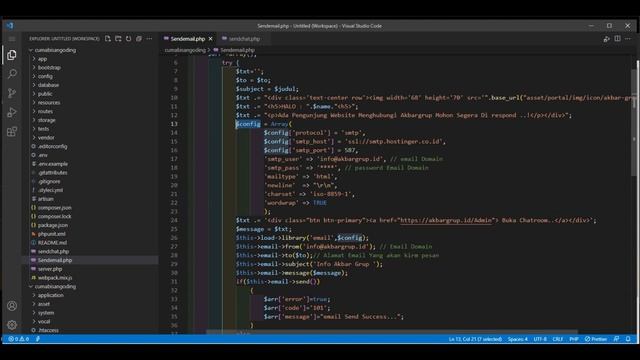Expand the vocal folder
This screenshot has height=360, width=640.
click(44, 322)
